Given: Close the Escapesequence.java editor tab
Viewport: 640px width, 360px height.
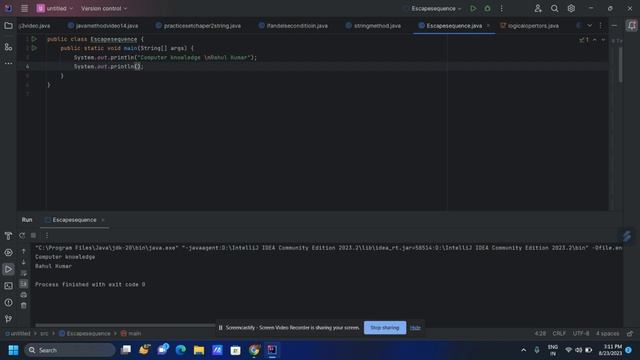Looking at the screenshot, I should pyautogui.click(x=488, y=26).
